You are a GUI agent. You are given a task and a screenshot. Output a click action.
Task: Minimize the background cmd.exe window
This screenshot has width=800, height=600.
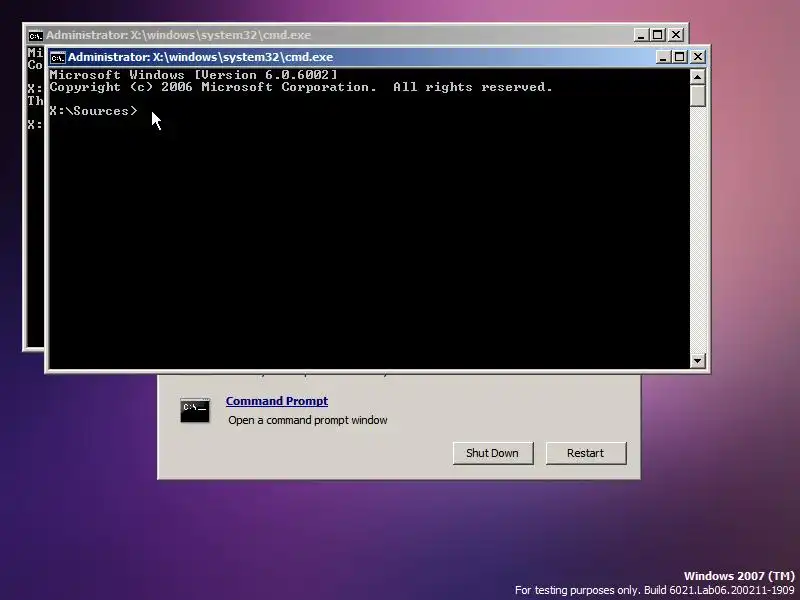click(x=641, y=35)
